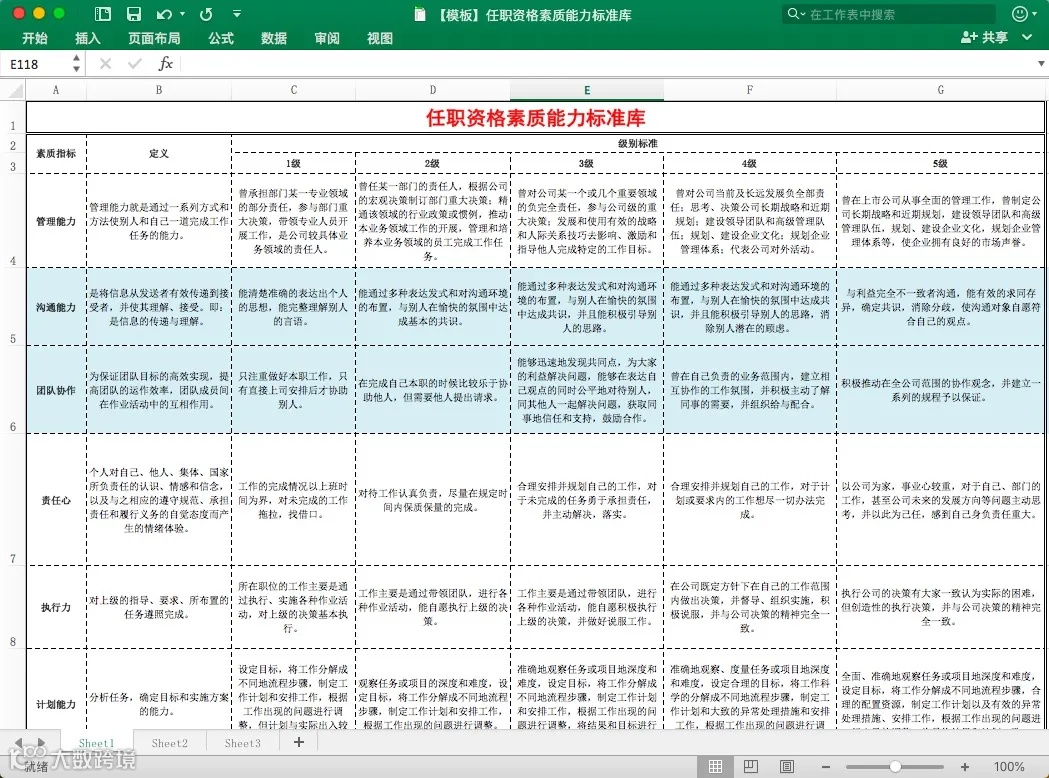
Task: Select column F header
Action: (x=750, y=90)
